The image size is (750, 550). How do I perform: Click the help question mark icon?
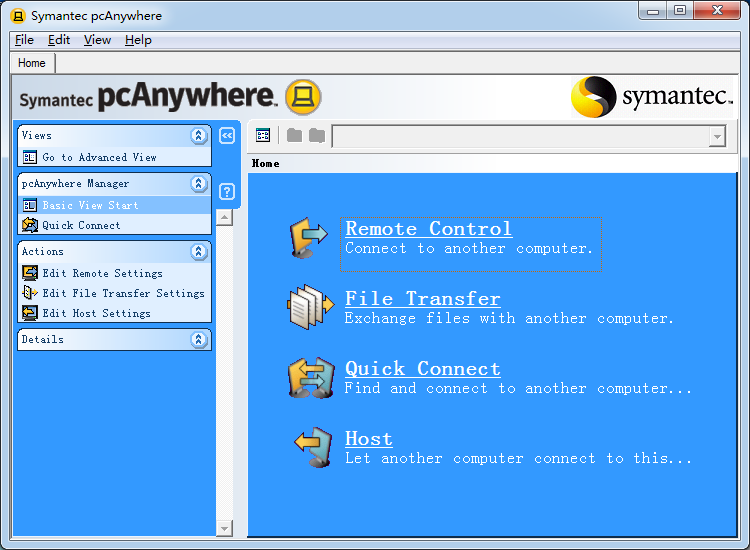tap(227, 191)
